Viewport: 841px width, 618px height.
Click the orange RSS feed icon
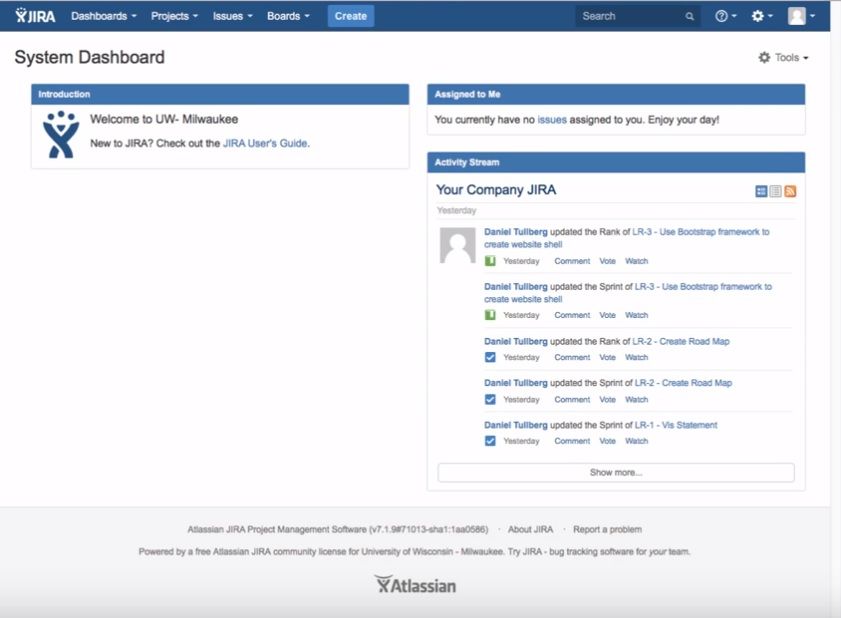click(x=790, y=190)
